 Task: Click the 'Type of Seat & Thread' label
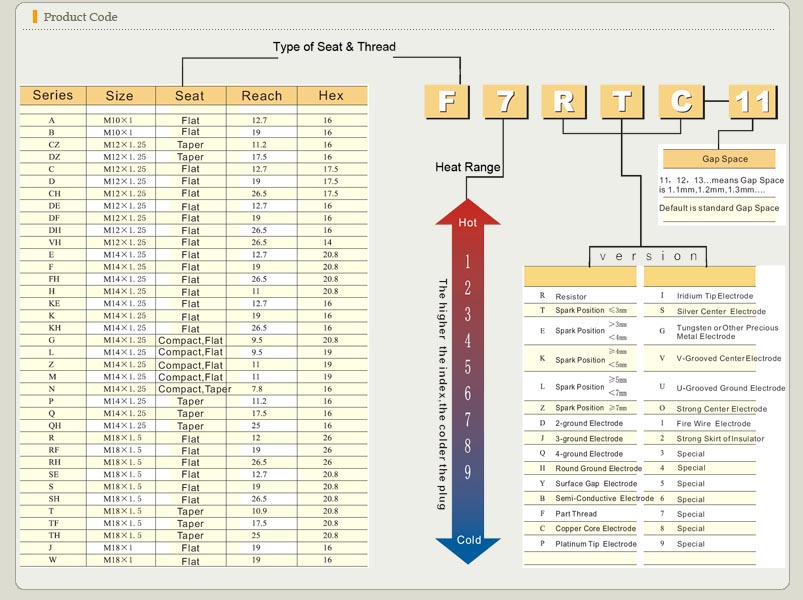click(x=334, y=47)
